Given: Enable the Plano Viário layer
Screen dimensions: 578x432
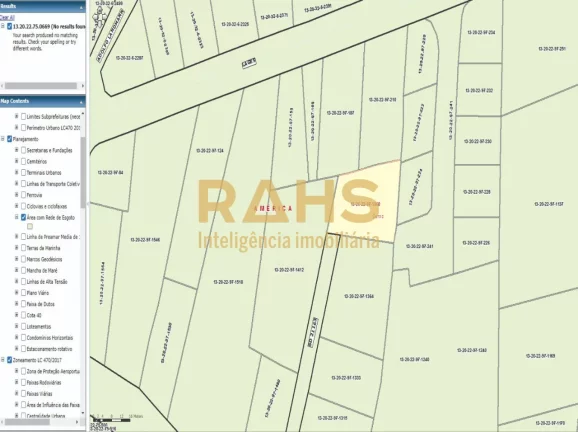Looking at the screenshot, I should [x=24, y=293].
